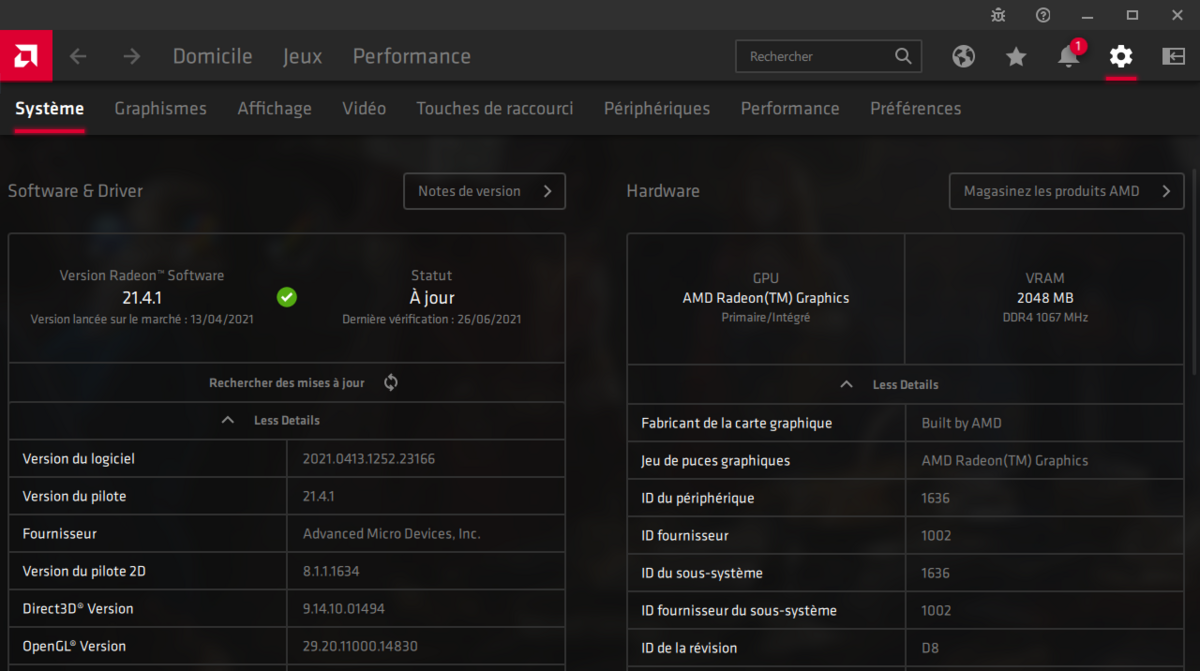
Task: Click Fournisseur row label
Action: (60, 534)
